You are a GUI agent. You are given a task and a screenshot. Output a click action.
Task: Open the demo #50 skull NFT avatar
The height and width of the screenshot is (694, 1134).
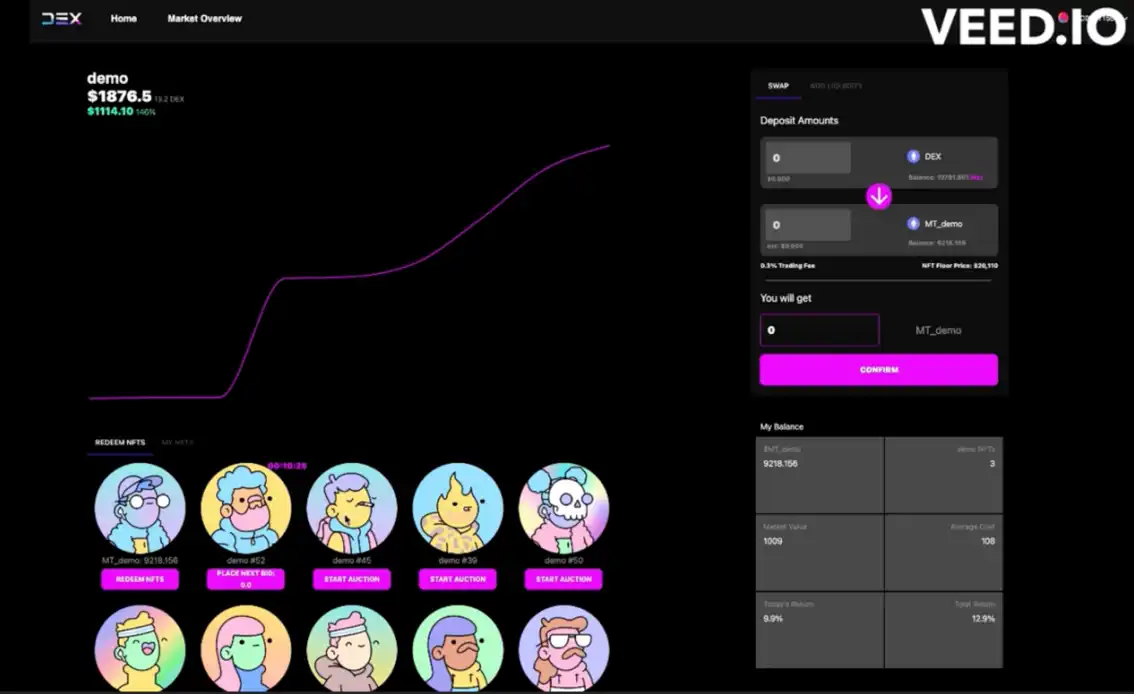click(563, 508)
